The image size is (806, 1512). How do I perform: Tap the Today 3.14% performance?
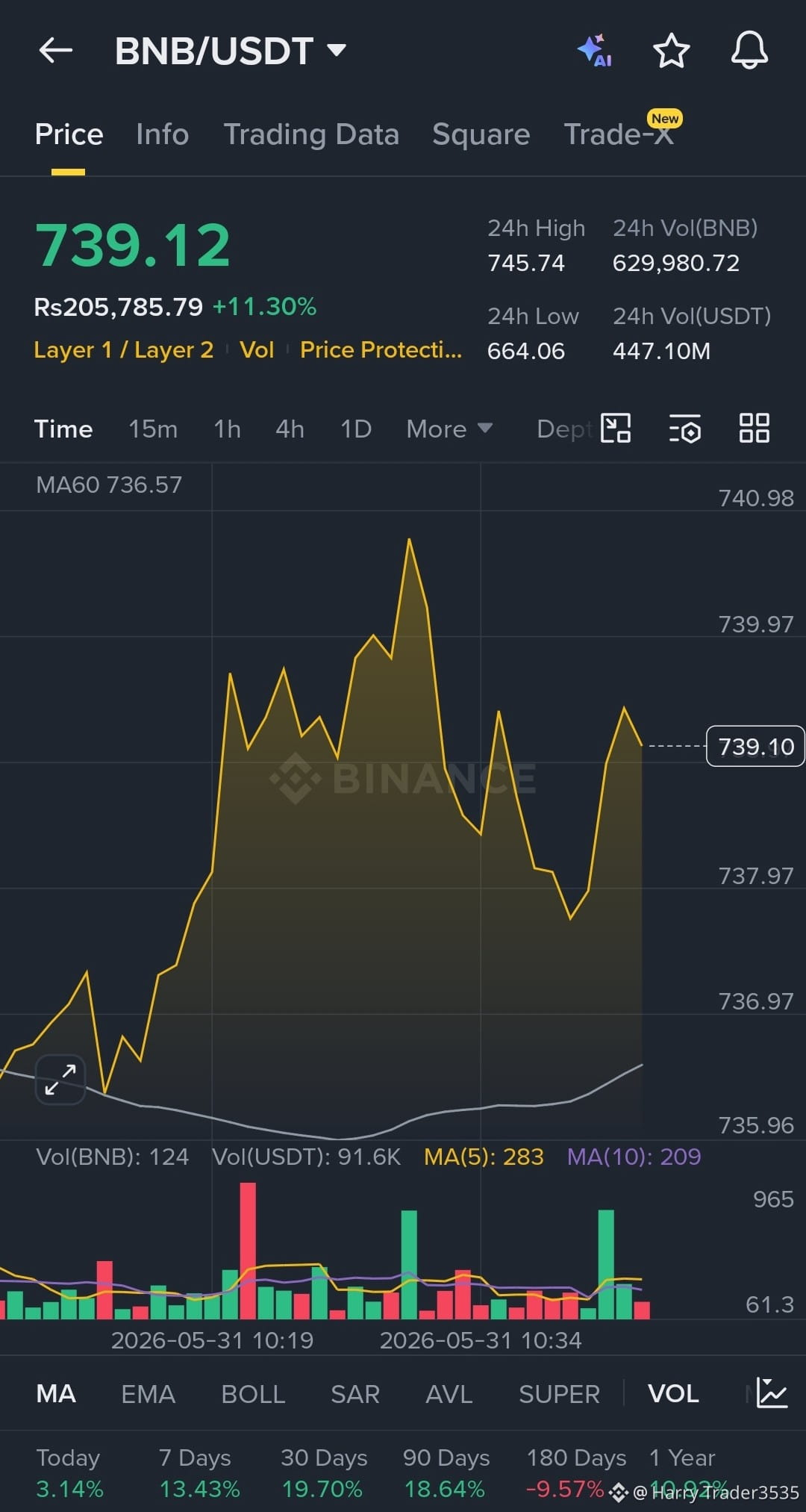[69, 1472]
